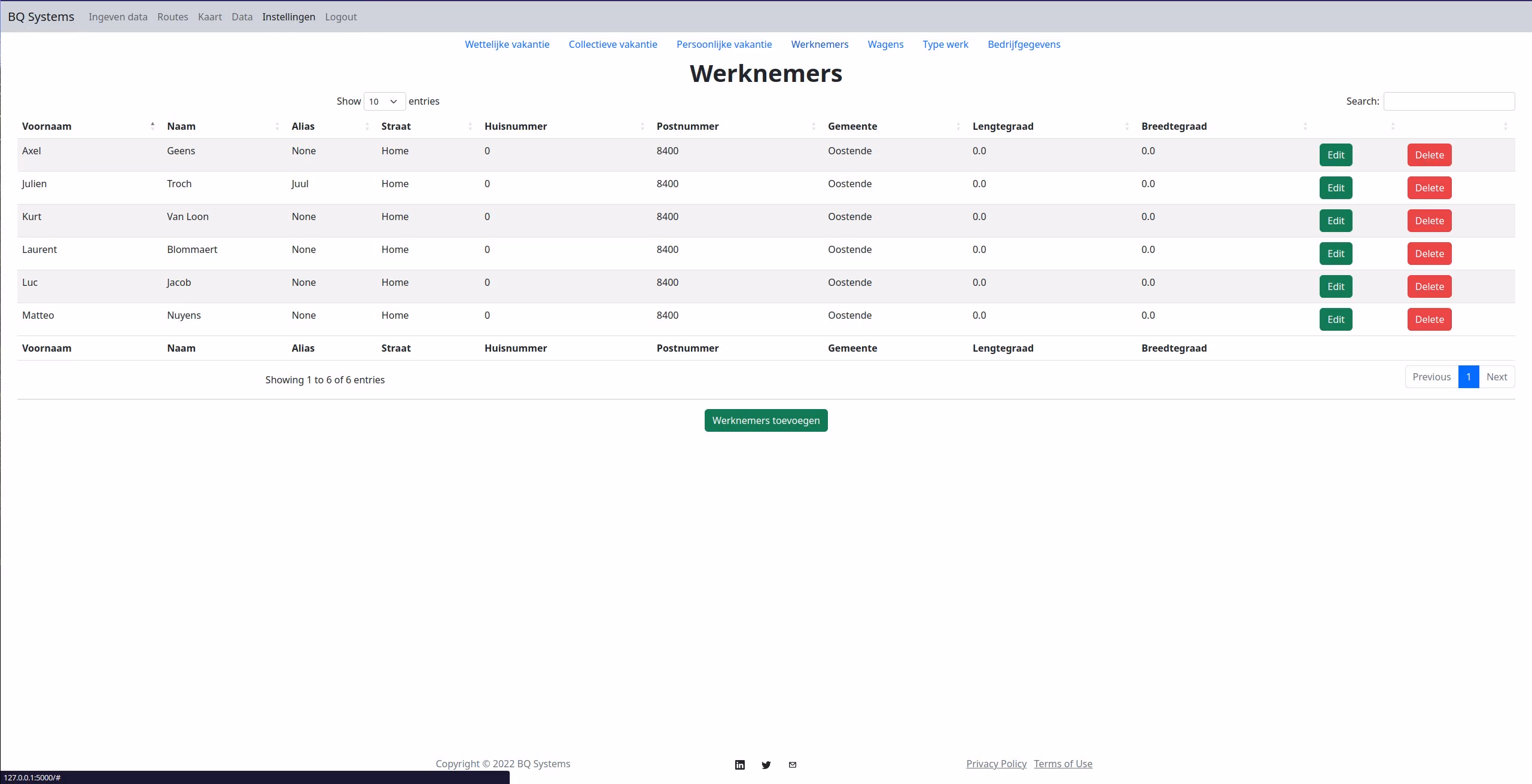Switch to the Wagens settings tab
Screen dimensions: 1532x784
pos(885,44)
